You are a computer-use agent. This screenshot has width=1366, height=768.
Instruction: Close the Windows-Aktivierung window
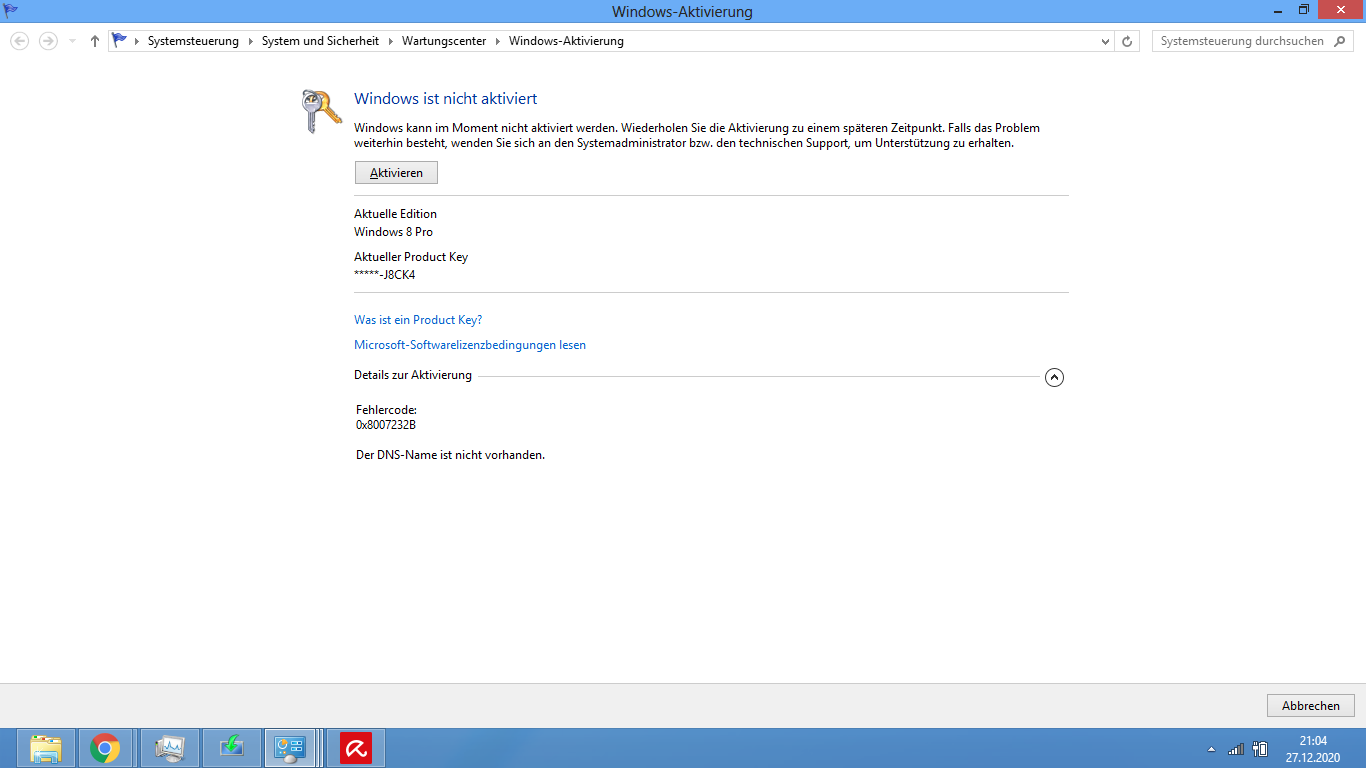pyautogui.click(x=1340, y=9)
